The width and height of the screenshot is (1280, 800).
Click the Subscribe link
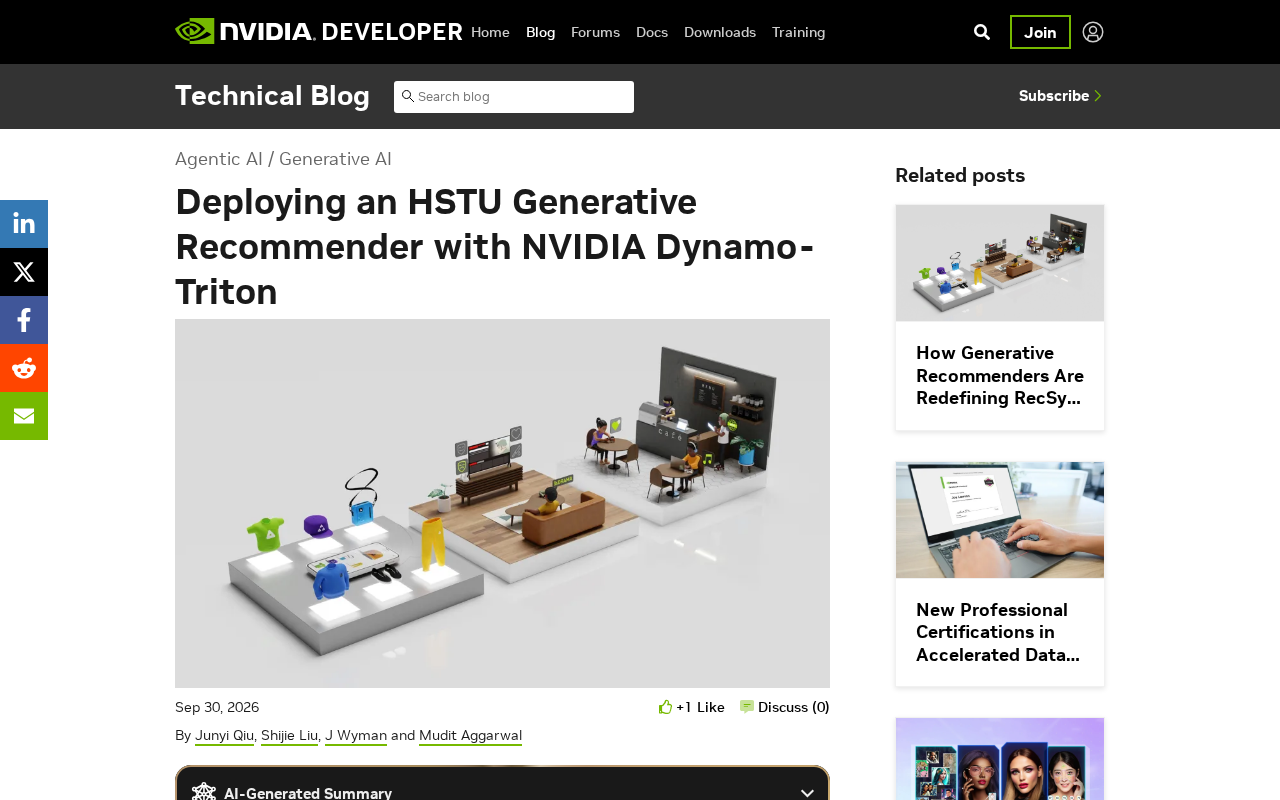click(x=1060, y=96)
